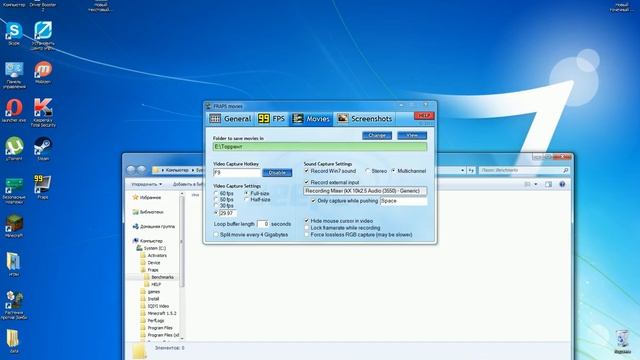Click the Explorer help question-mark icon
Image resolution: width=640 pixels, height=360 pixels.
[562, 184]
